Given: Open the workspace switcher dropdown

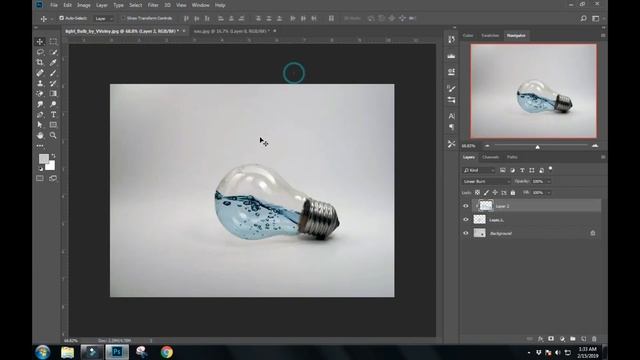Looking at the screenshot, I should coord(597,18).
